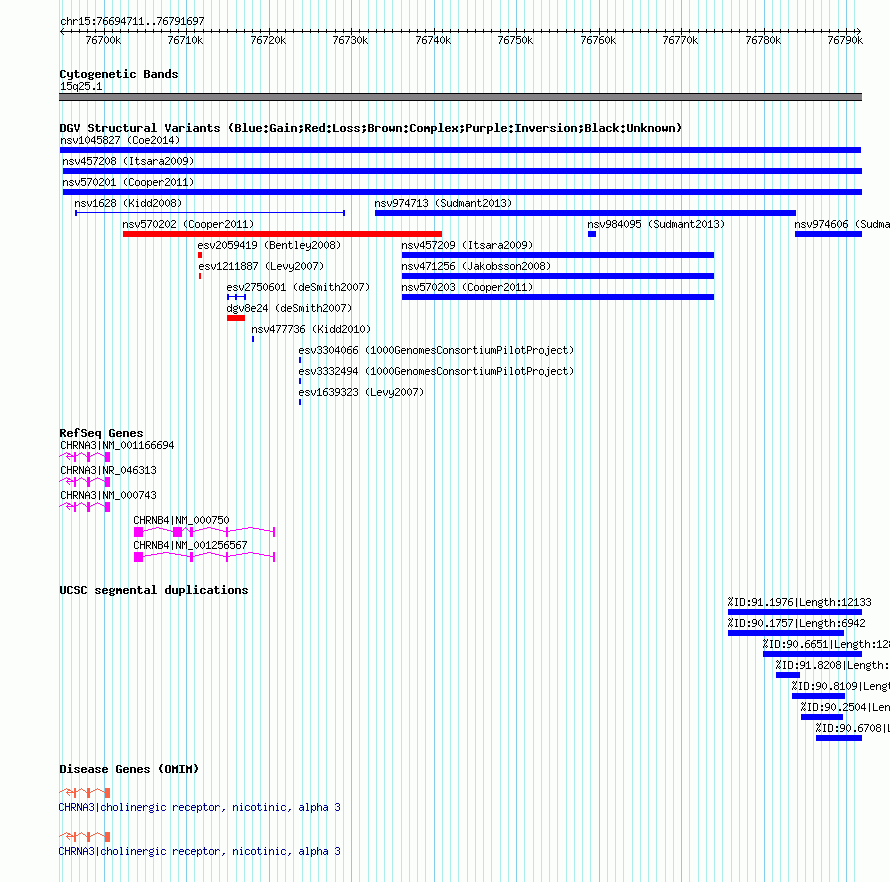Click the gray cytogenetic band bar
890x882 pixels.
pyautogui.click(x=460, y=97)
